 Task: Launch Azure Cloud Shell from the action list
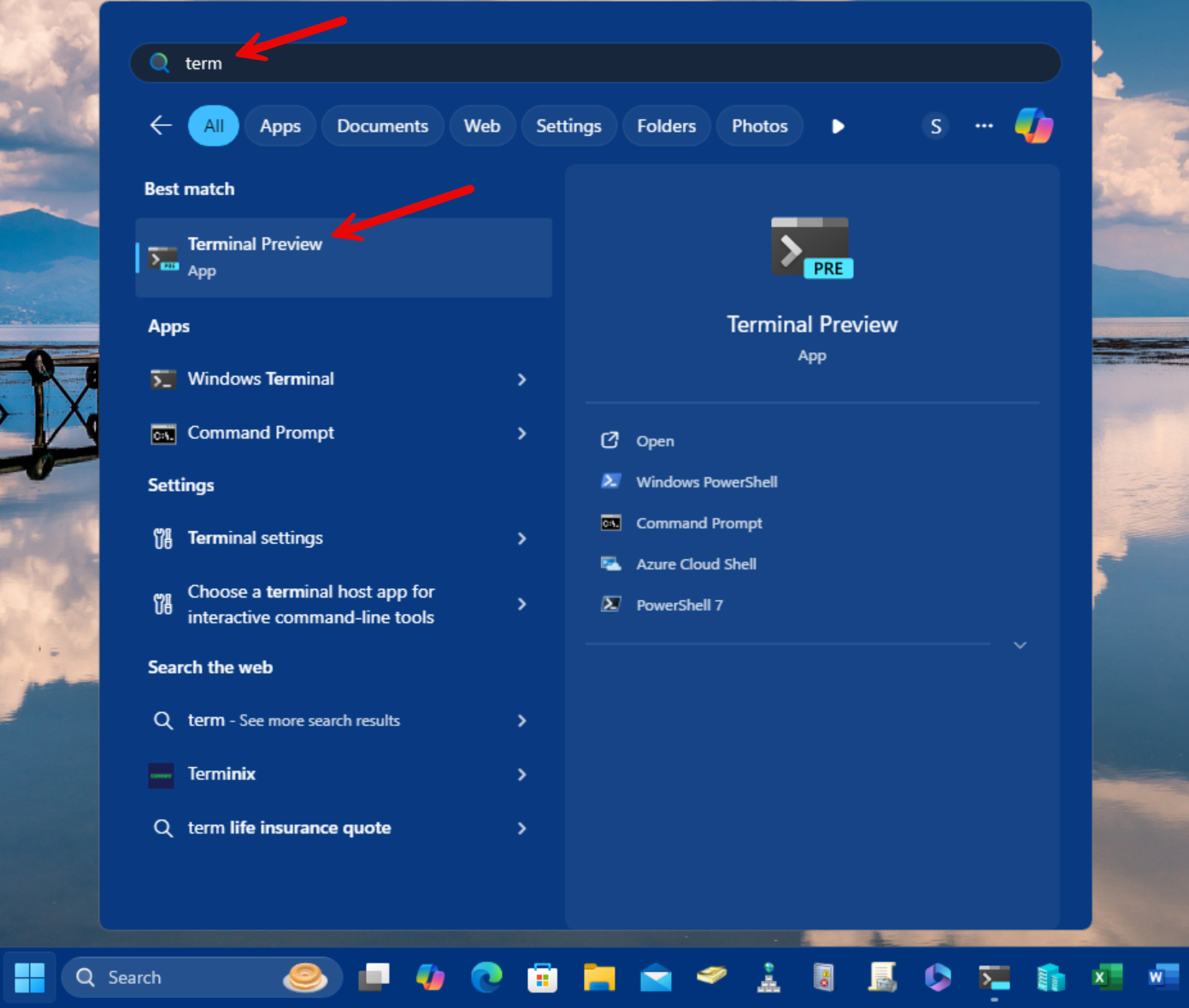696,564
